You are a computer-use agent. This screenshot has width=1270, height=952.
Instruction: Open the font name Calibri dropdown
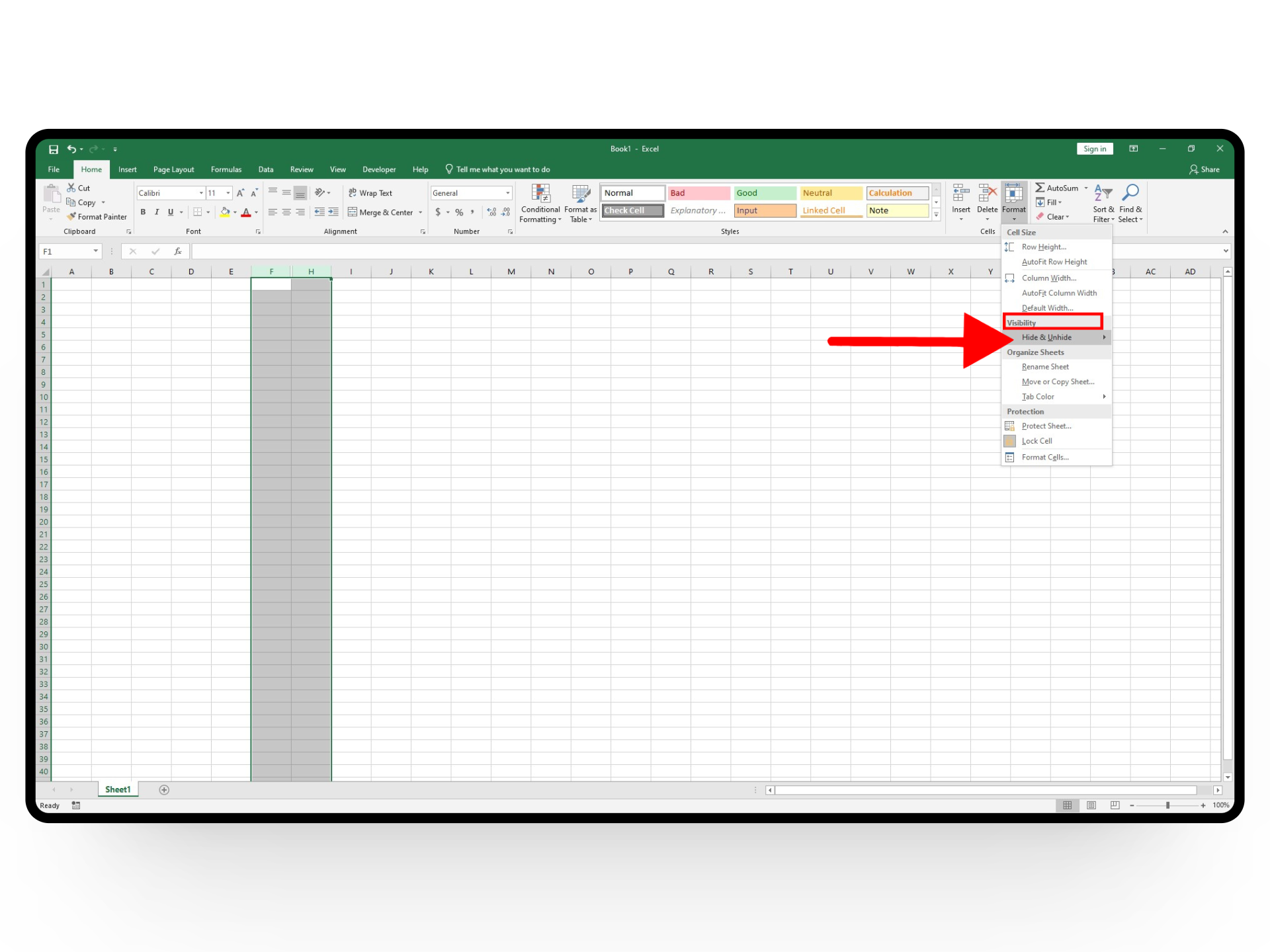tap(201, 193)
